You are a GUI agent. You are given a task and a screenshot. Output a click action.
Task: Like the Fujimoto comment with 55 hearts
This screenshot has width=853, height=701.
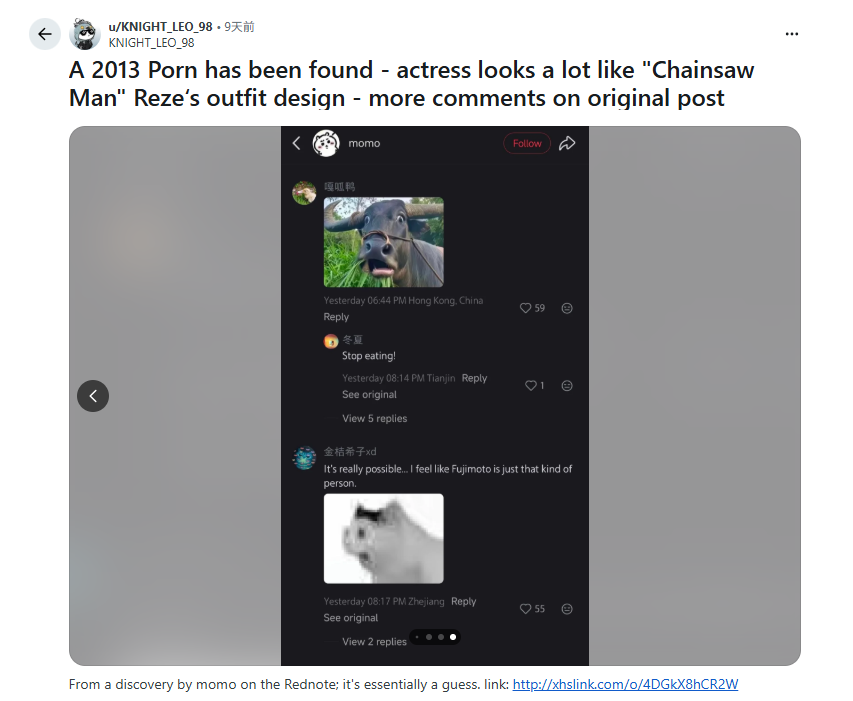coord(526,609)
